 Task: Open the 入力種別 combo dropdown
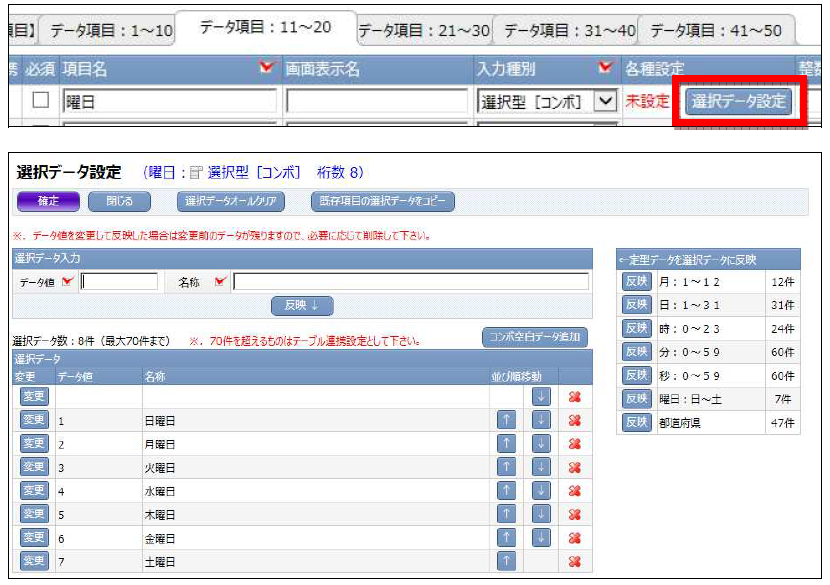tap(604, 101)
